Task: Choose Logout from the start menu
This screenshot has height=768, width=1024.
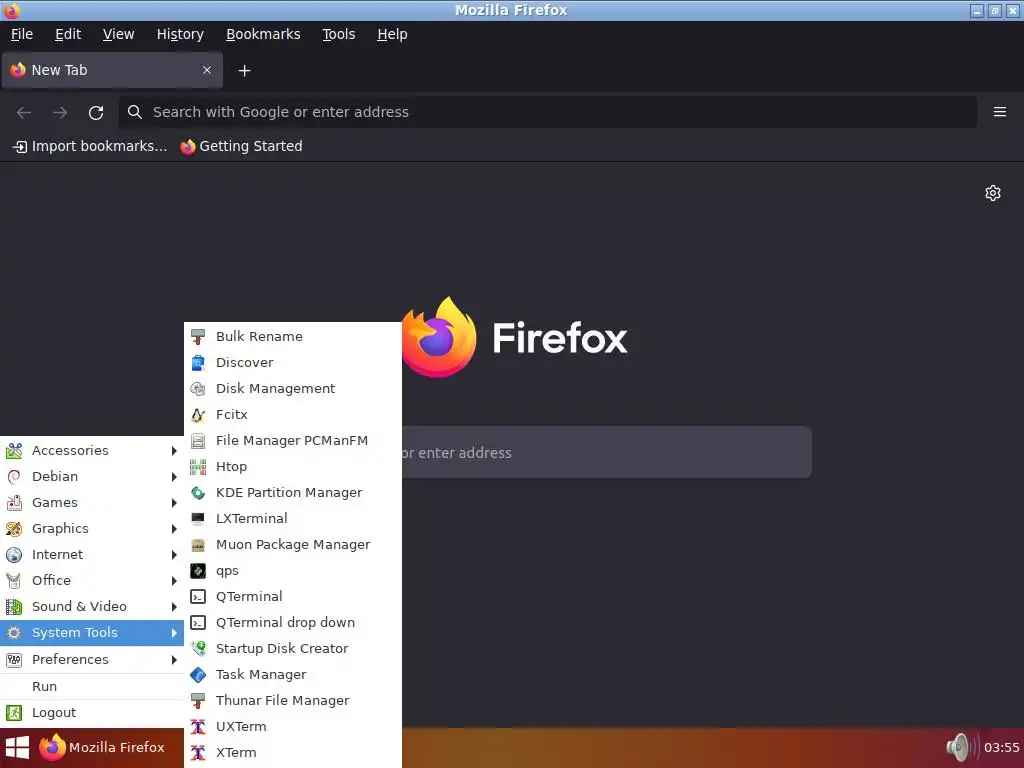Action: [x=91, y=713]
